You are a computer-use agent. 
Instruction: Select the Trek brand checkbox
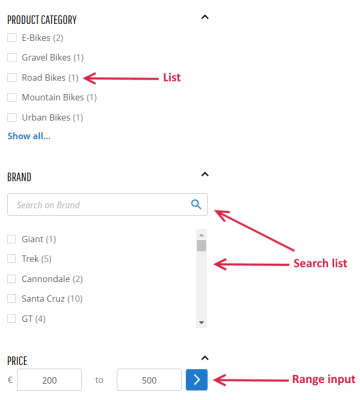pos(12,259)
